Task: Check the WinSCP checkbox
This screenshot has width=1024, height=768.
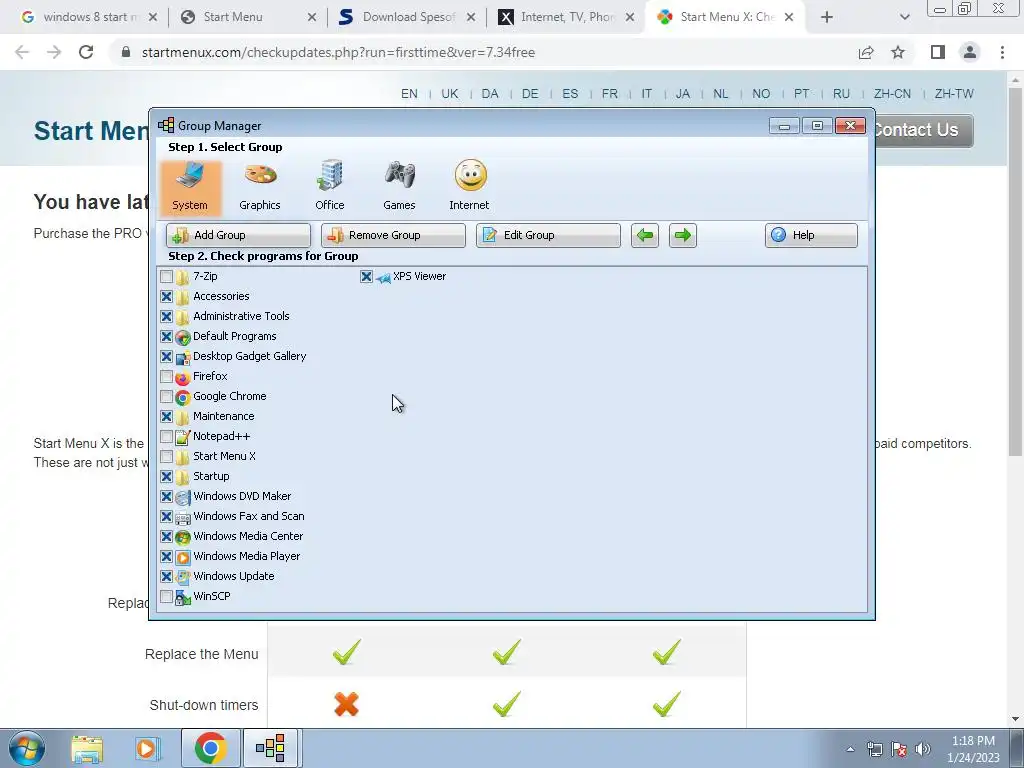Action: [x=167, y=596]
